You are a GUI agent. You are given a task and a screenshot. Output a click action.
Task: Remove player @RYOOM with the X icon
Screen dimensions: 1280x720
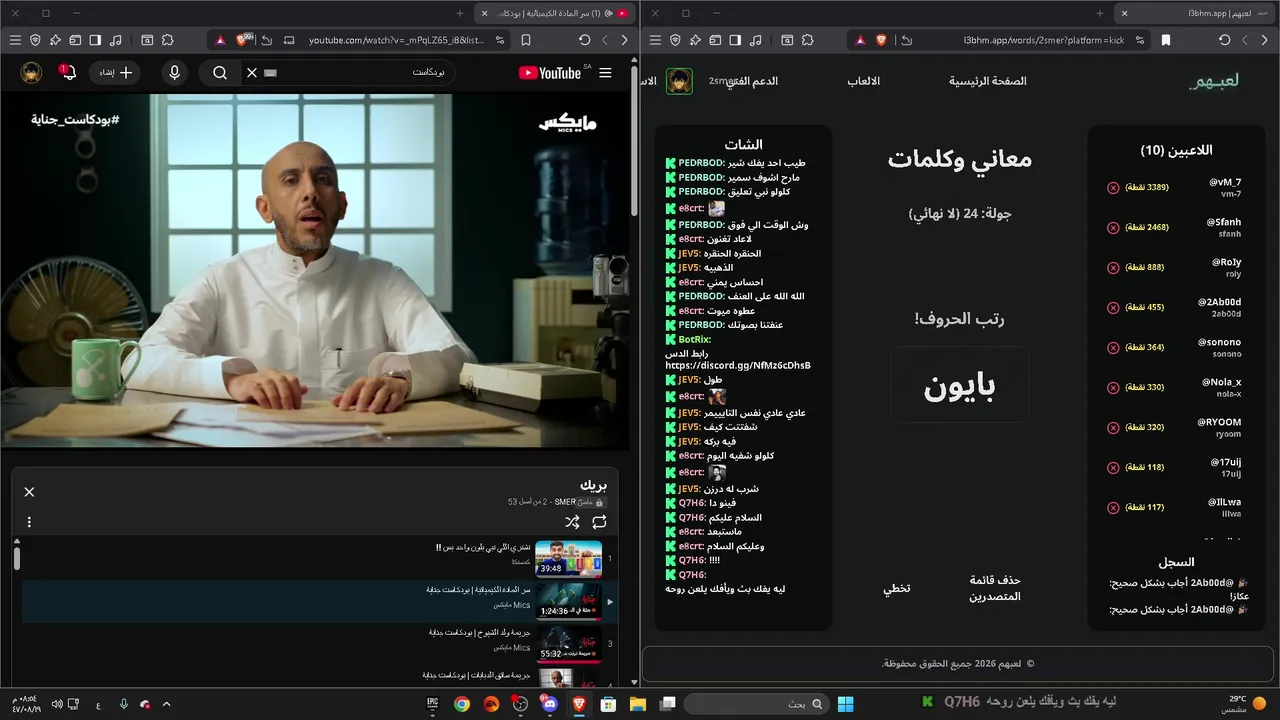(x=1113, y=427)
